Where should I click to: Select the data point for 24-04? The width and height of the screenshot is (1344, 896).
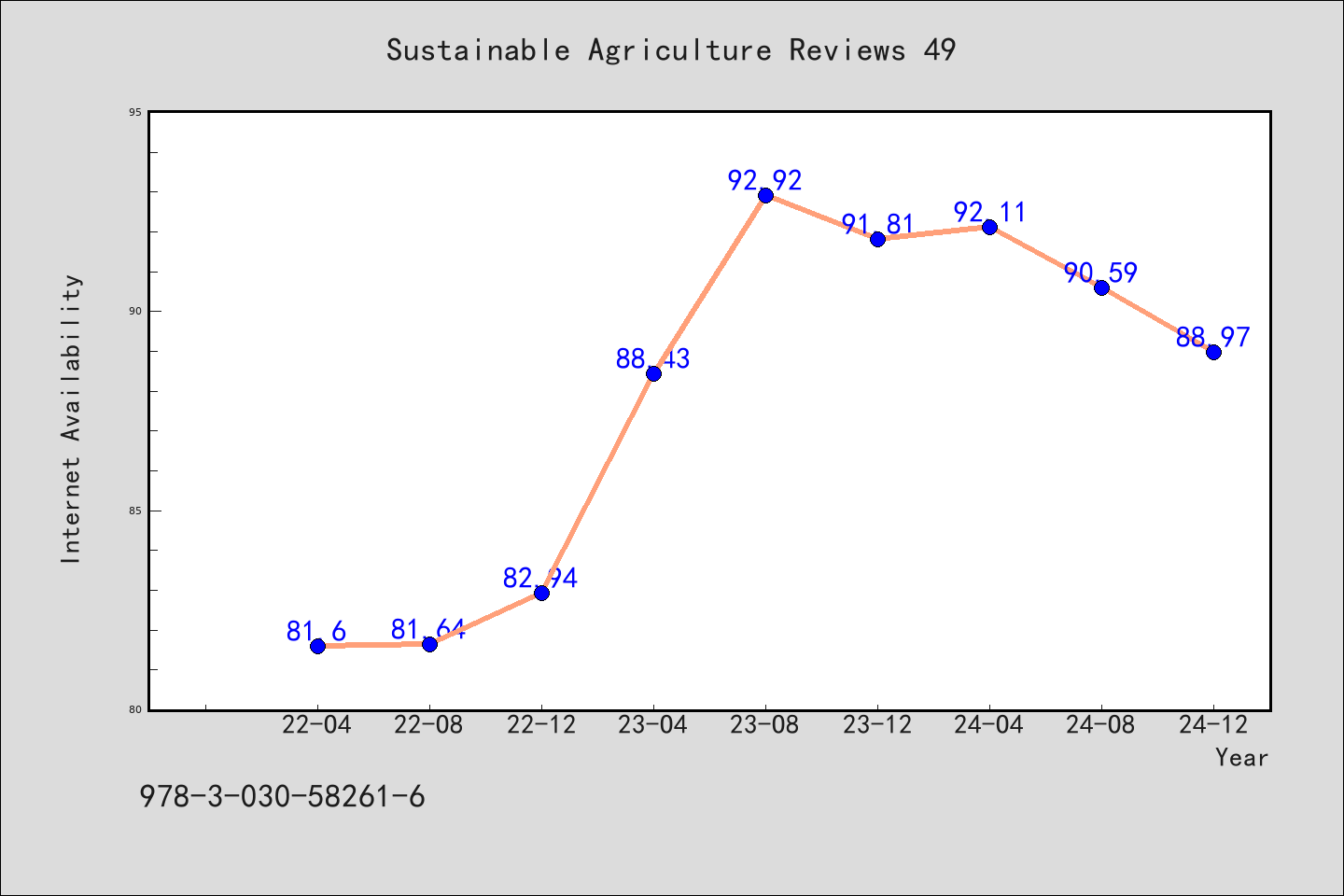(x=989, y=227)
